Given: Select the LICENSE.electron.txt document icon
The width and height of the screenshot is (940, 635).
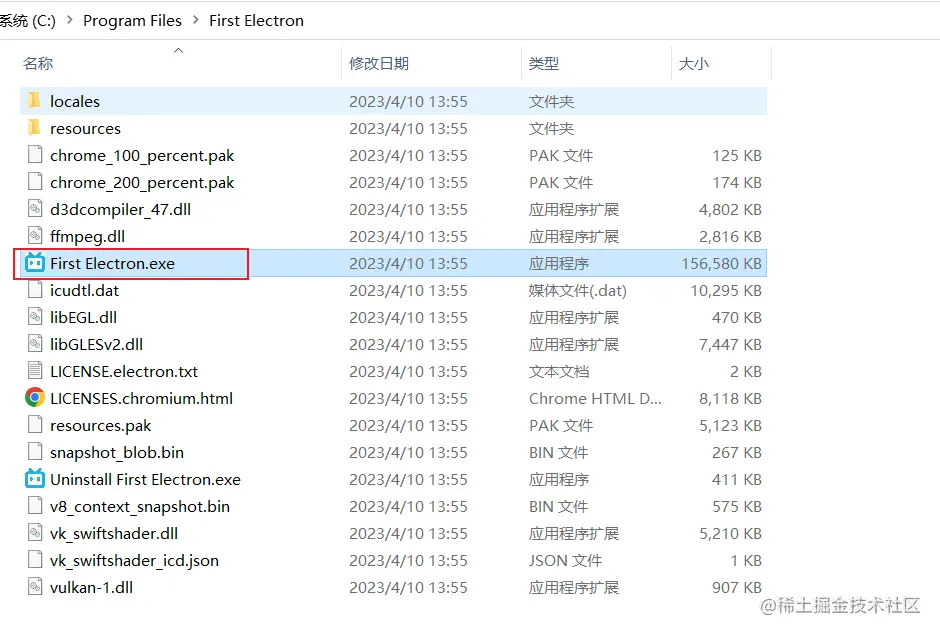Looking at the screenshot, I should coord(35,371).
